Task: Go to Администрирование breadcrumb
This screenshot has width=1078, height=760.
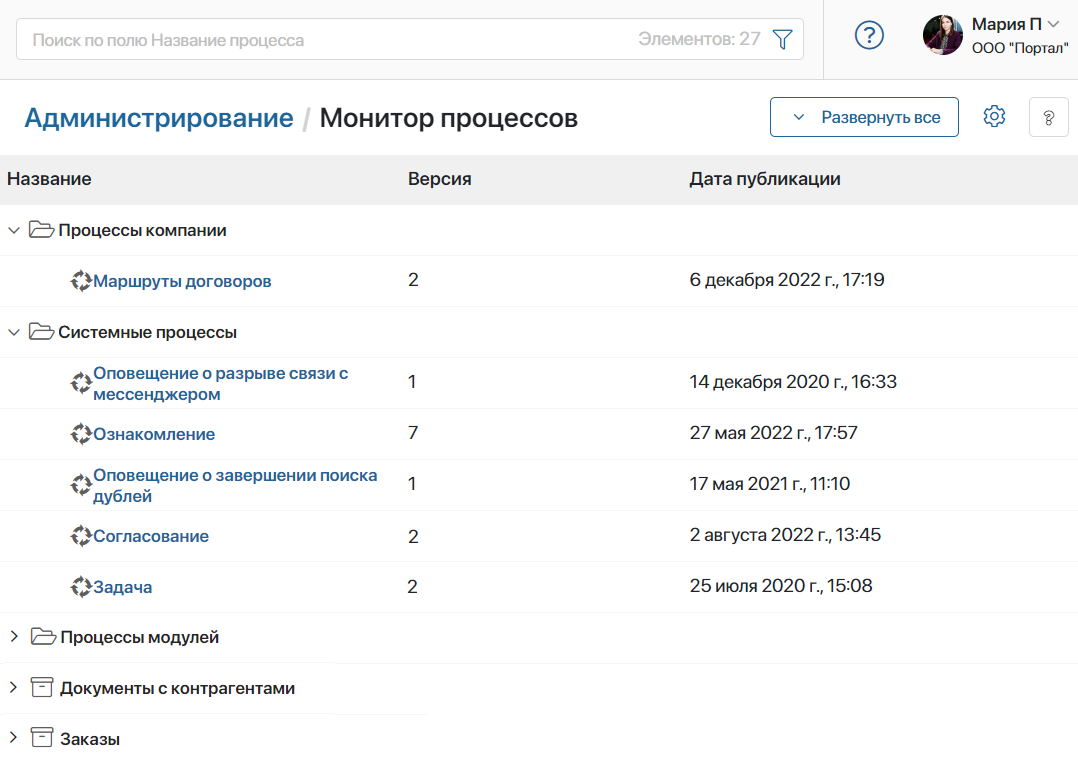Action: click(159, 118)
